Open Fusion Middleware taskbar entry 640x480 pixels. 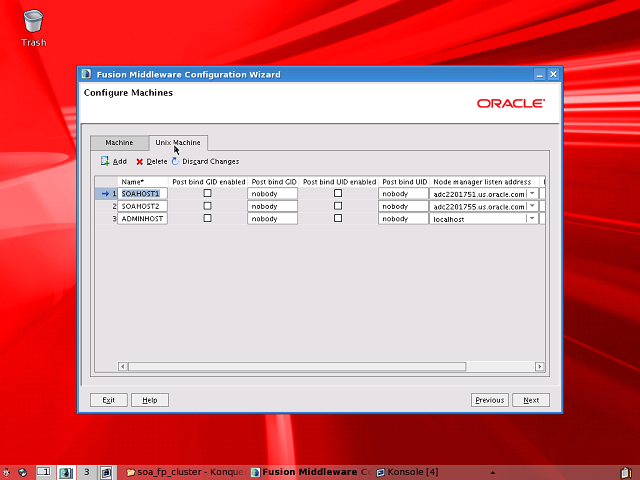coord(311,472)
